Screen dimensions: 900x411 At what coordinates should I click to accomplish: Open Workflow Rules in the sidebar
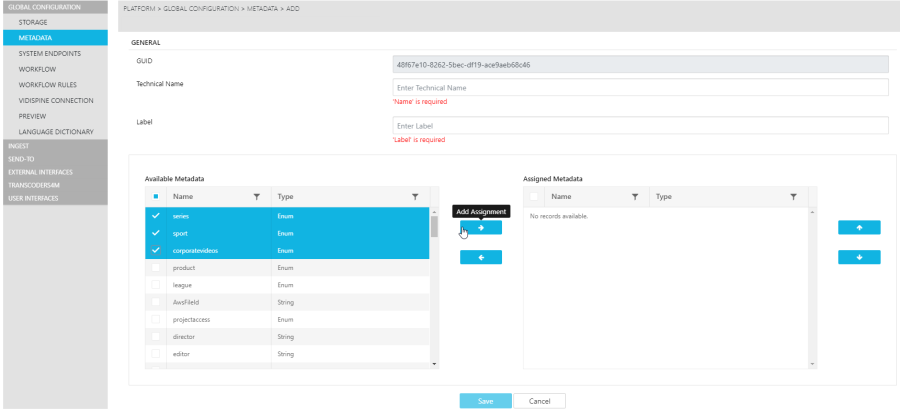click(x=48, y=85)
